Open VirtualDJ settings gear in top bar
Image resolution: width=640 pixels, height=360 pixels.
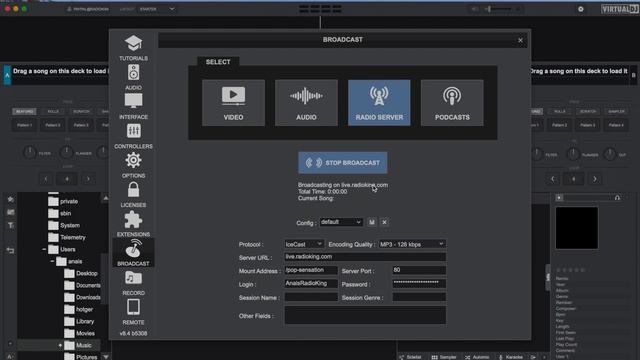581,9
